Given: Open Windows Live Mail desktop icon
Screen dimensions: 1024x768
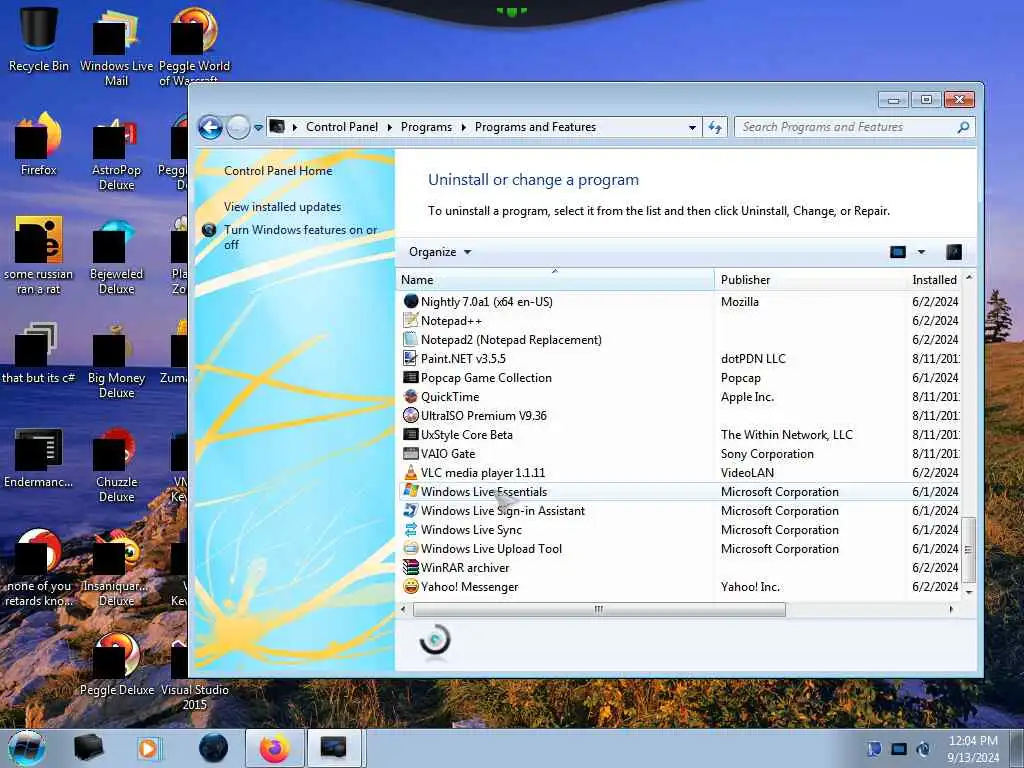Looking at the screenshot, I should pos(116,46).
